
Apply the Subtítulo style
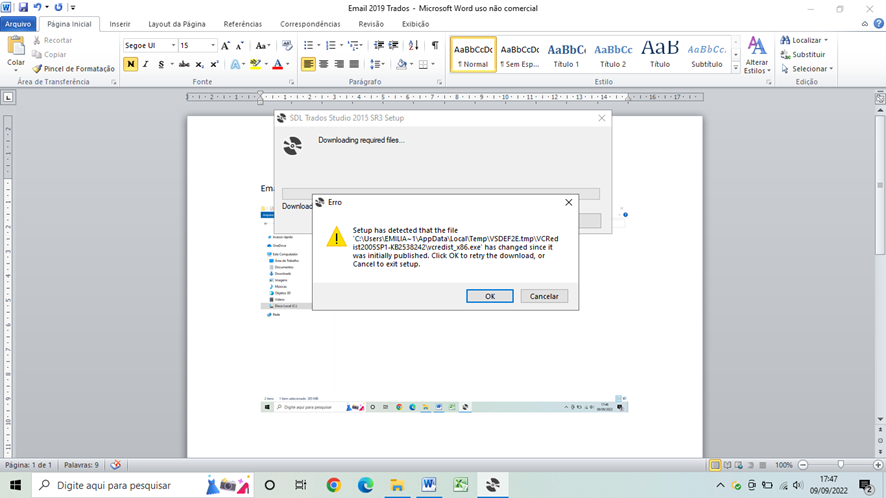coord(707,55)
